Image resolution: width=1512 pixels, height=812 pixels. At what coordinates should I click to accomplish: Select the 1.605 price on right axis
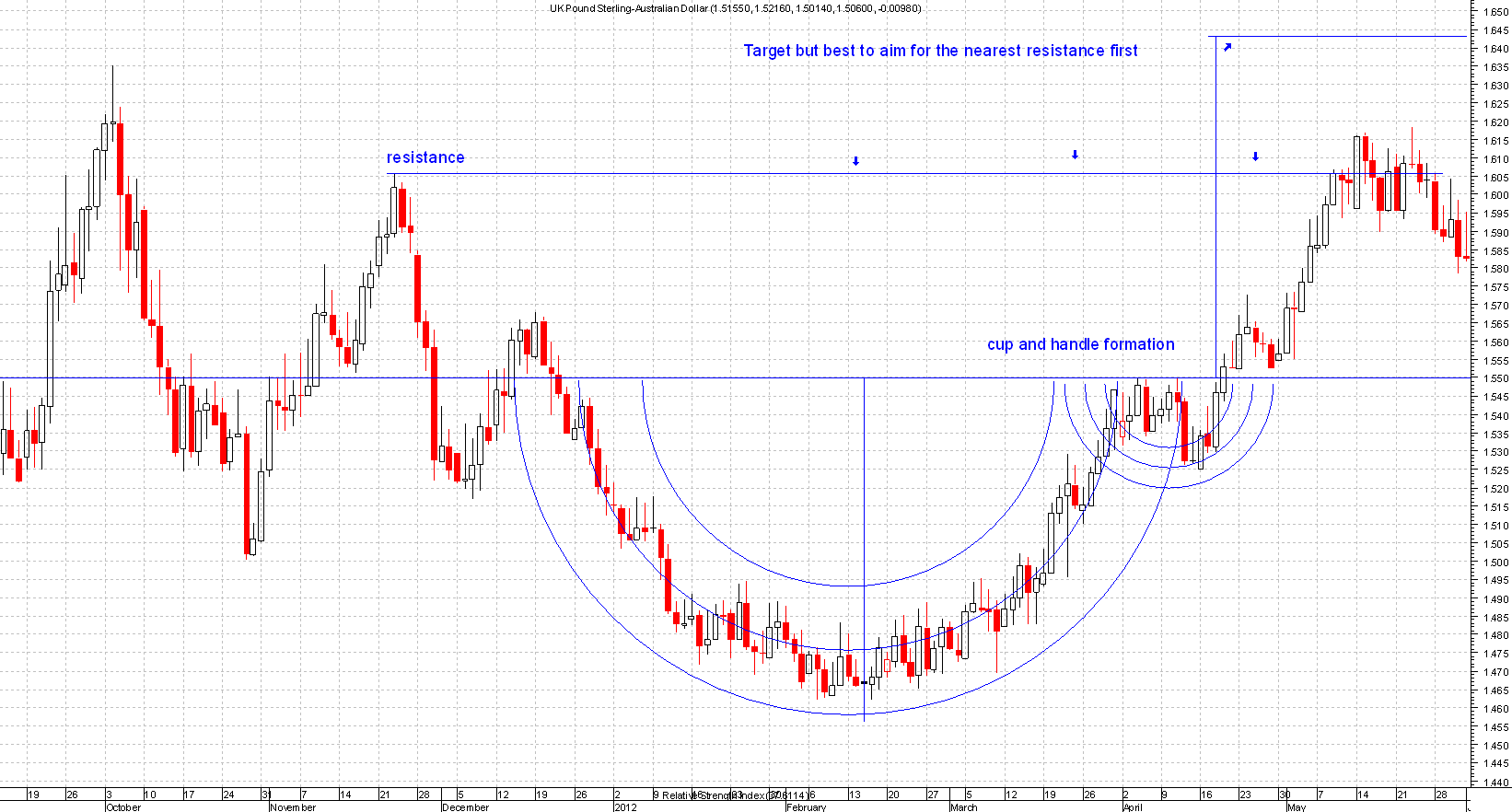coord(1495,178)
